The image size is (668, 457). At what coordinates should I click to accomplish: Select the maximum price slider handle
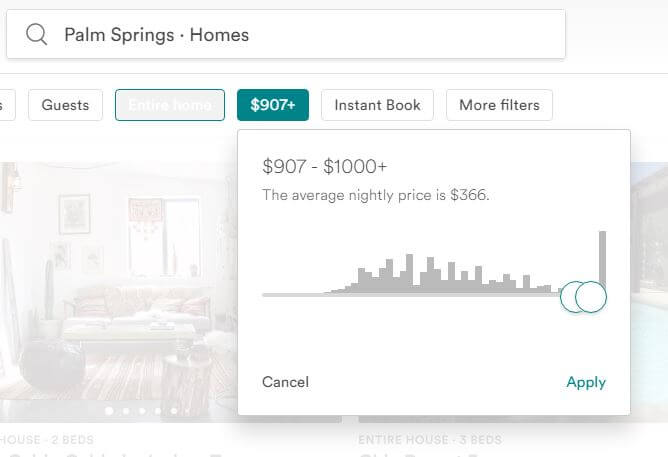coord(591,297)
